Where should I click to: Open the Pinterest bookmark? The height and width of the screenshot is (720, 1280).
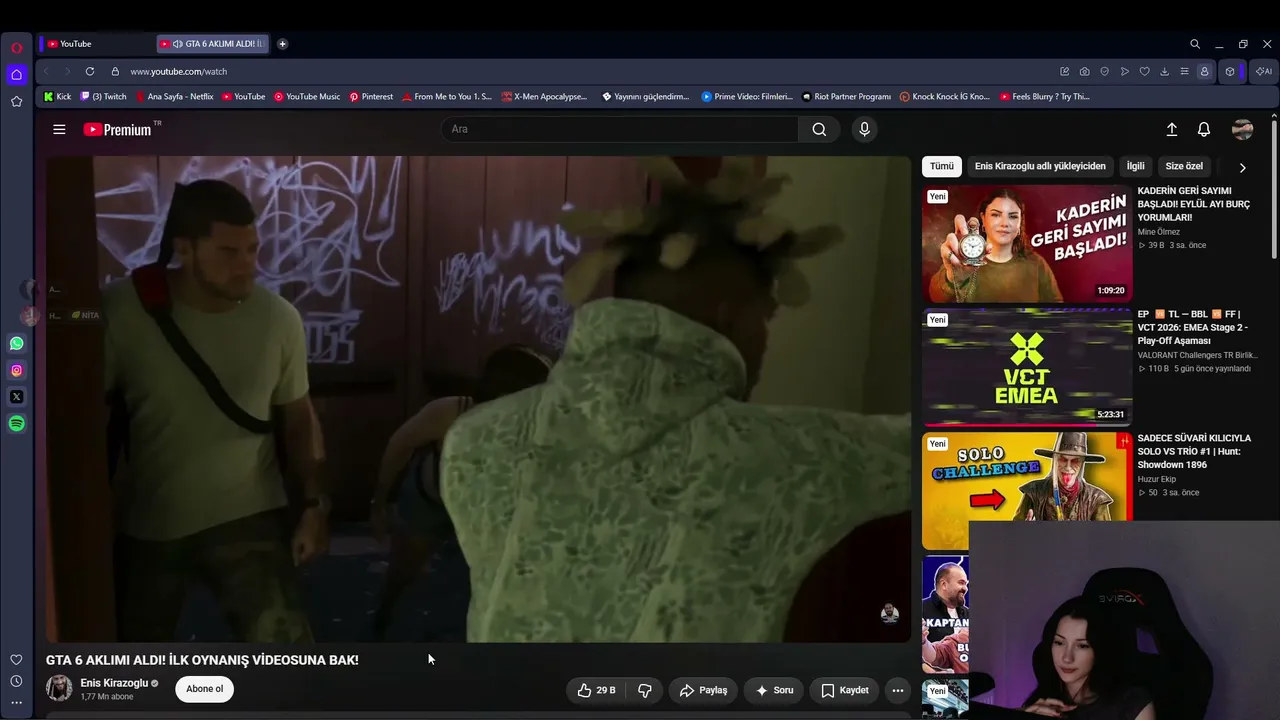pyautogui.click(x=371, y=97)
